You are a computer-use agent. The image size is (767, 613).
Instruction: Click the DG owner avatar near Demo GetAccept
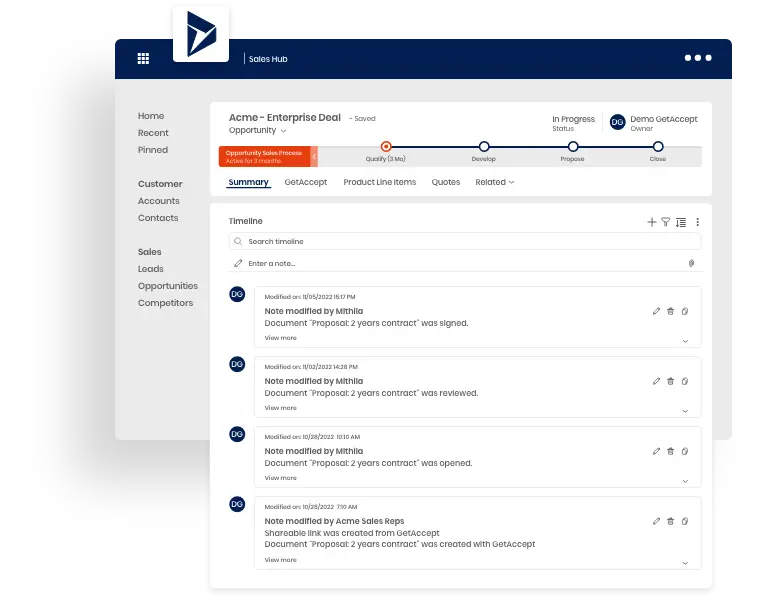coord(617,122)
